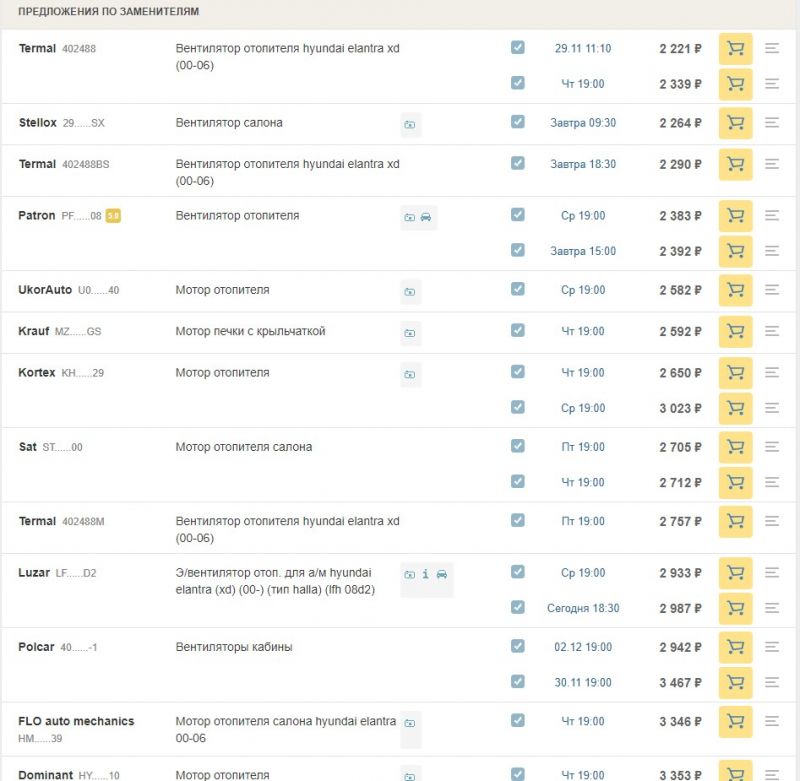The height and width of the screenshot is (781, 800).
Task: Show the info icon in the Luzar row
Action: tap(426, 574)
